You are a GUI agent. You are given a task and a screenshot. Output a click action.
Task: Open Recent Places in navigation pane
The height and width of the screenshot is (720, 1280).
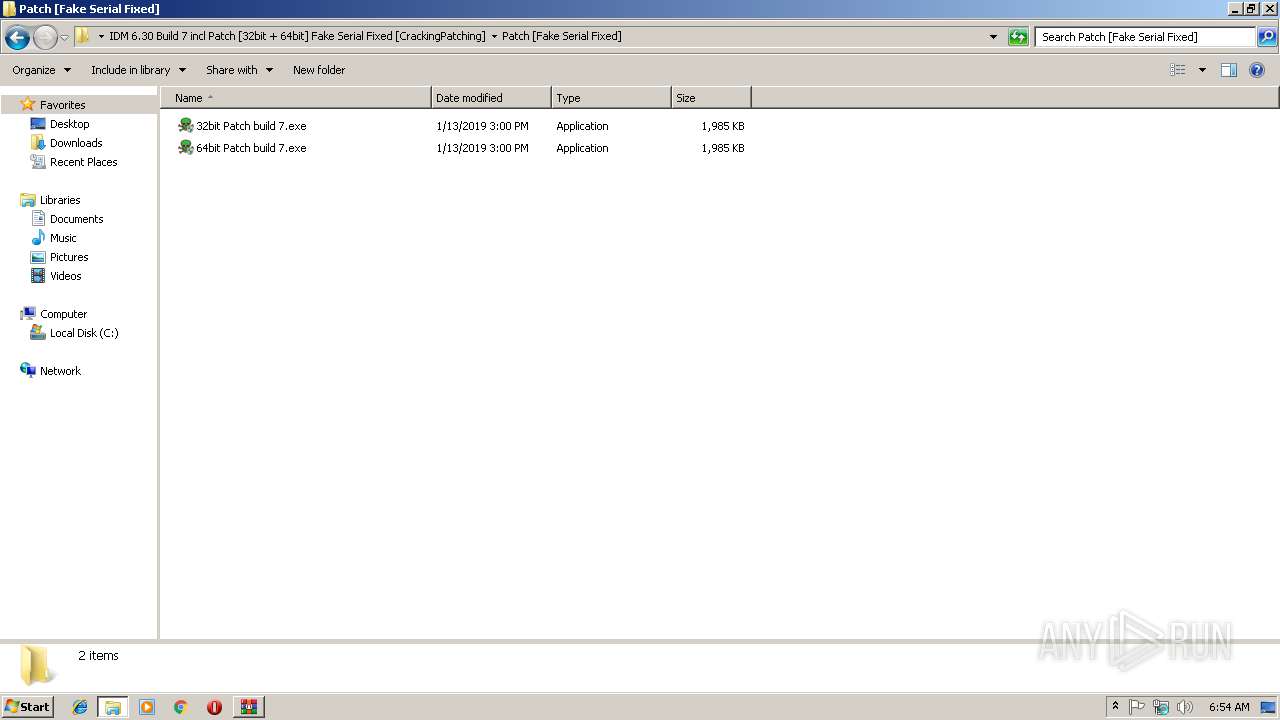pyautogui.click(x=83, y=162)
